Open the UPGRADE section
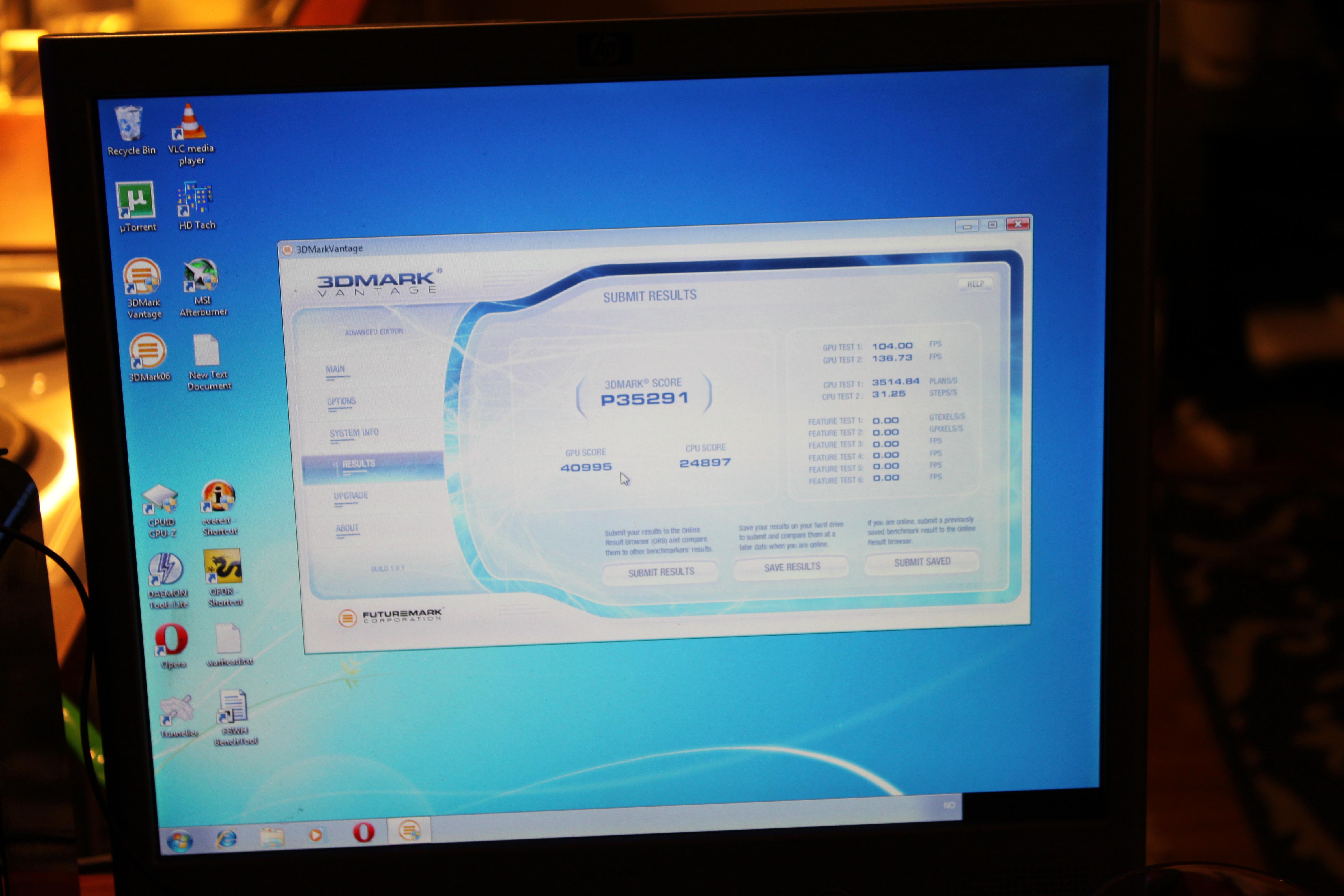1344x896 pixels. pyautogui.click(x=351, y=496)
